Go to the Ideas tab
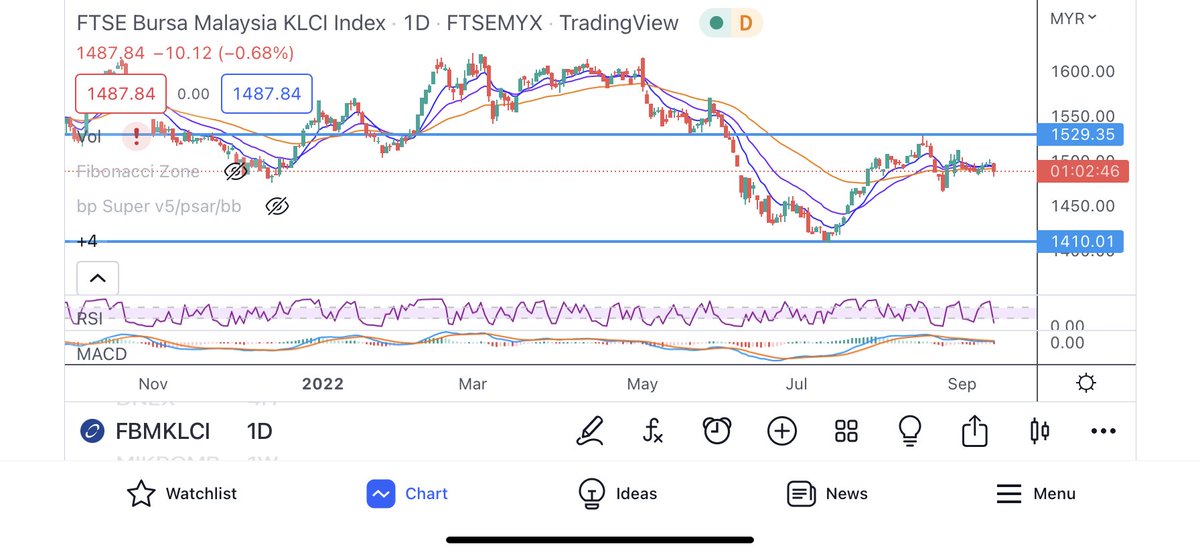 [x=618, y=493]
